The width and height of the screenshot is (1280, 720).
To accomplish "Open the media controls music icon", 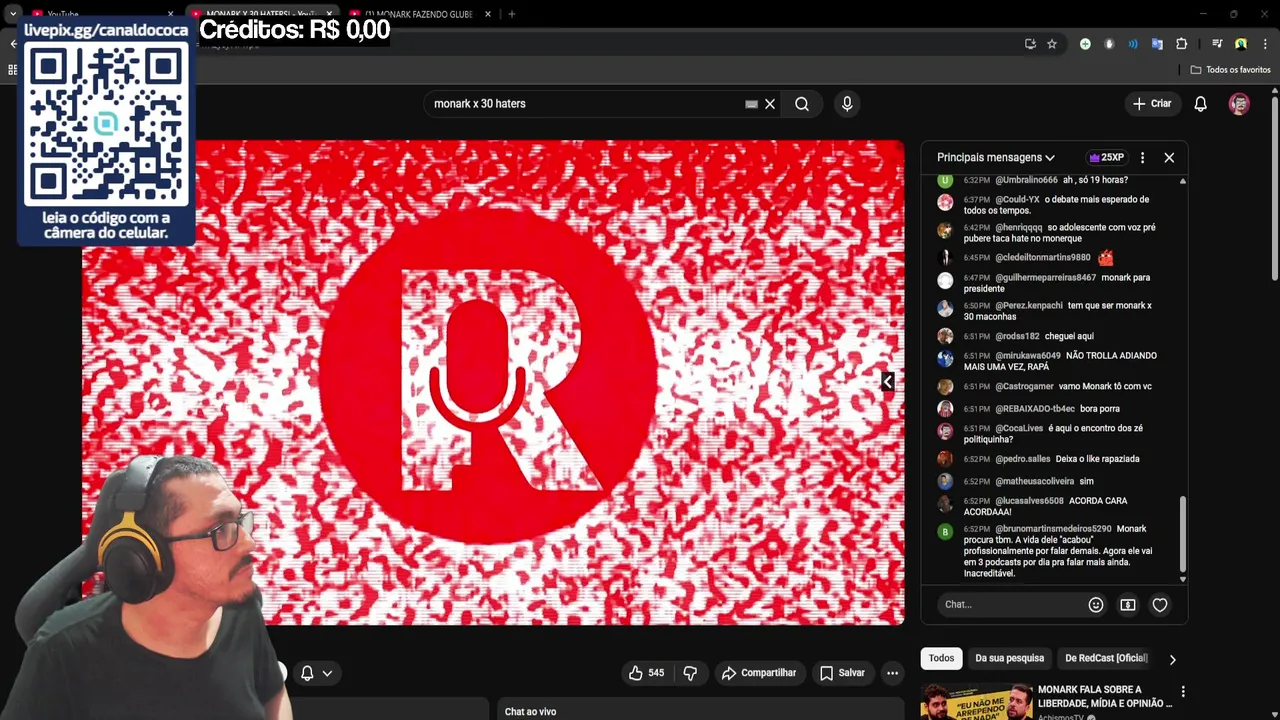I will [x=1217, y=44].
